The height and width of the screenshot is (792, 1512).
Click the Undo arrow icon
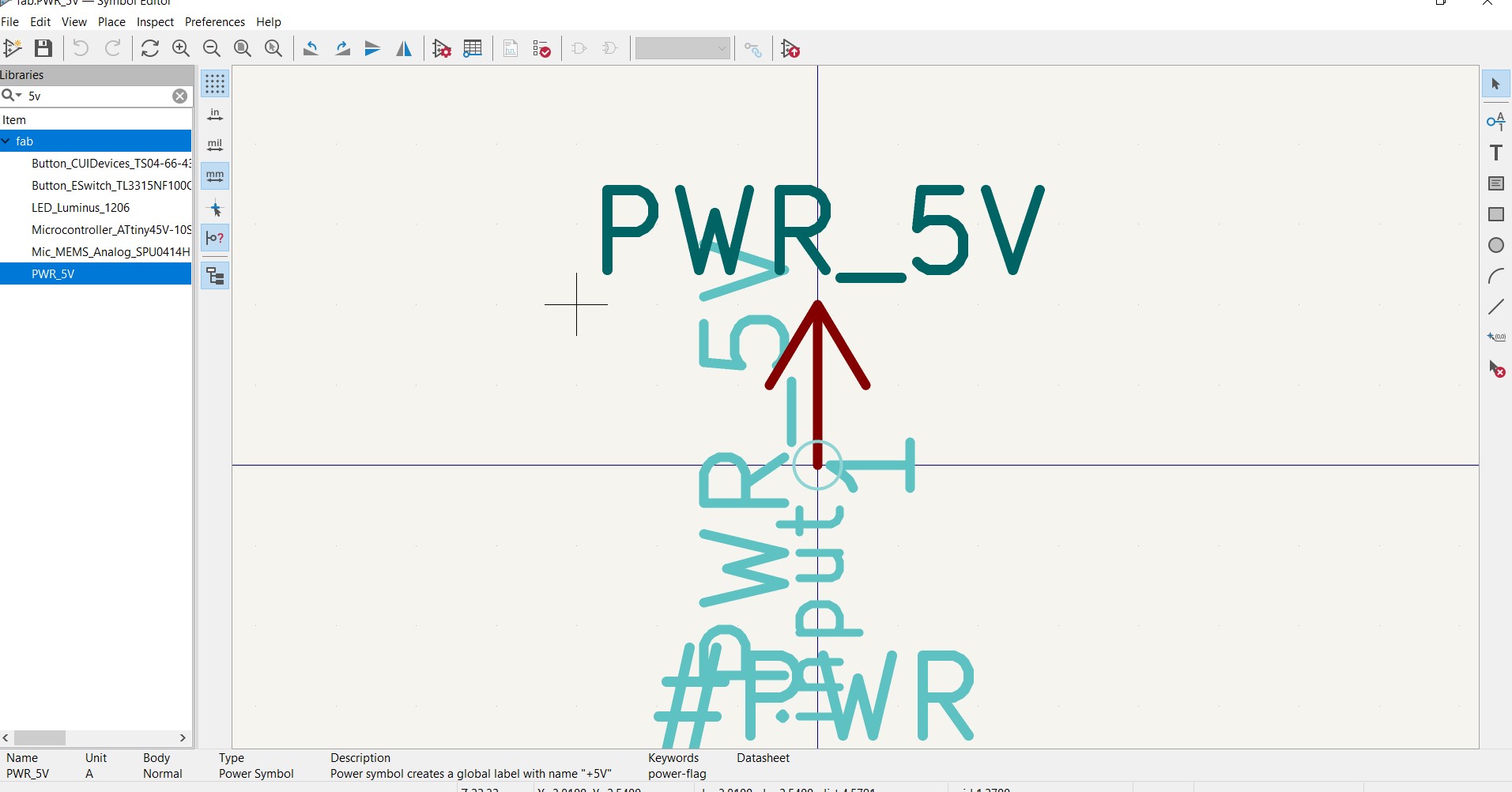point(81,48)
